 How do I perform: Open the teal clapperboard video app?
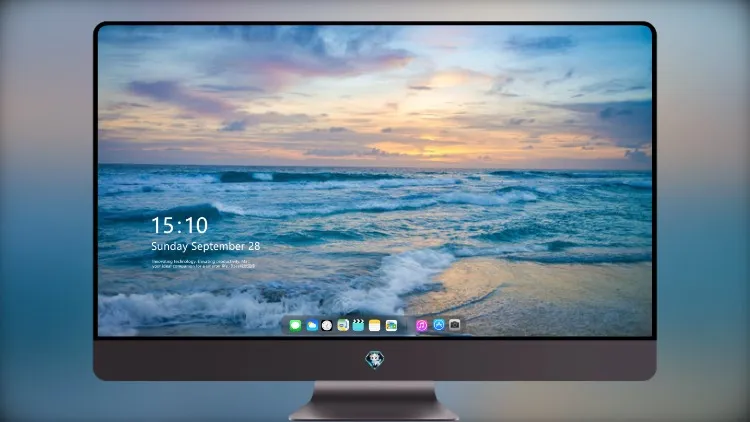click(358, 325)
